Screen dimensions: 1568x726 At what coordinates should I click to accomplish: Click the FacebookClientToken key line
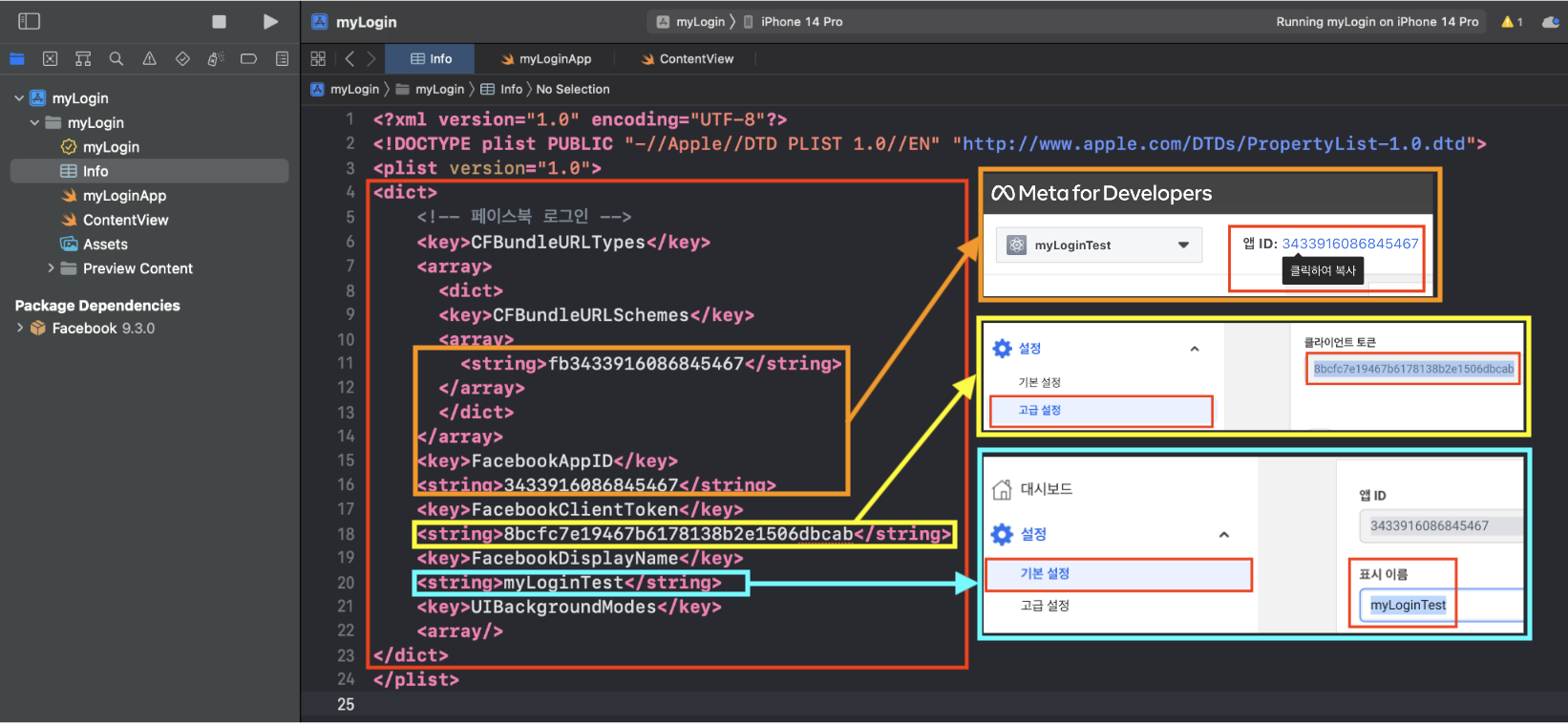pyautogui.click(x=580, y=510)
